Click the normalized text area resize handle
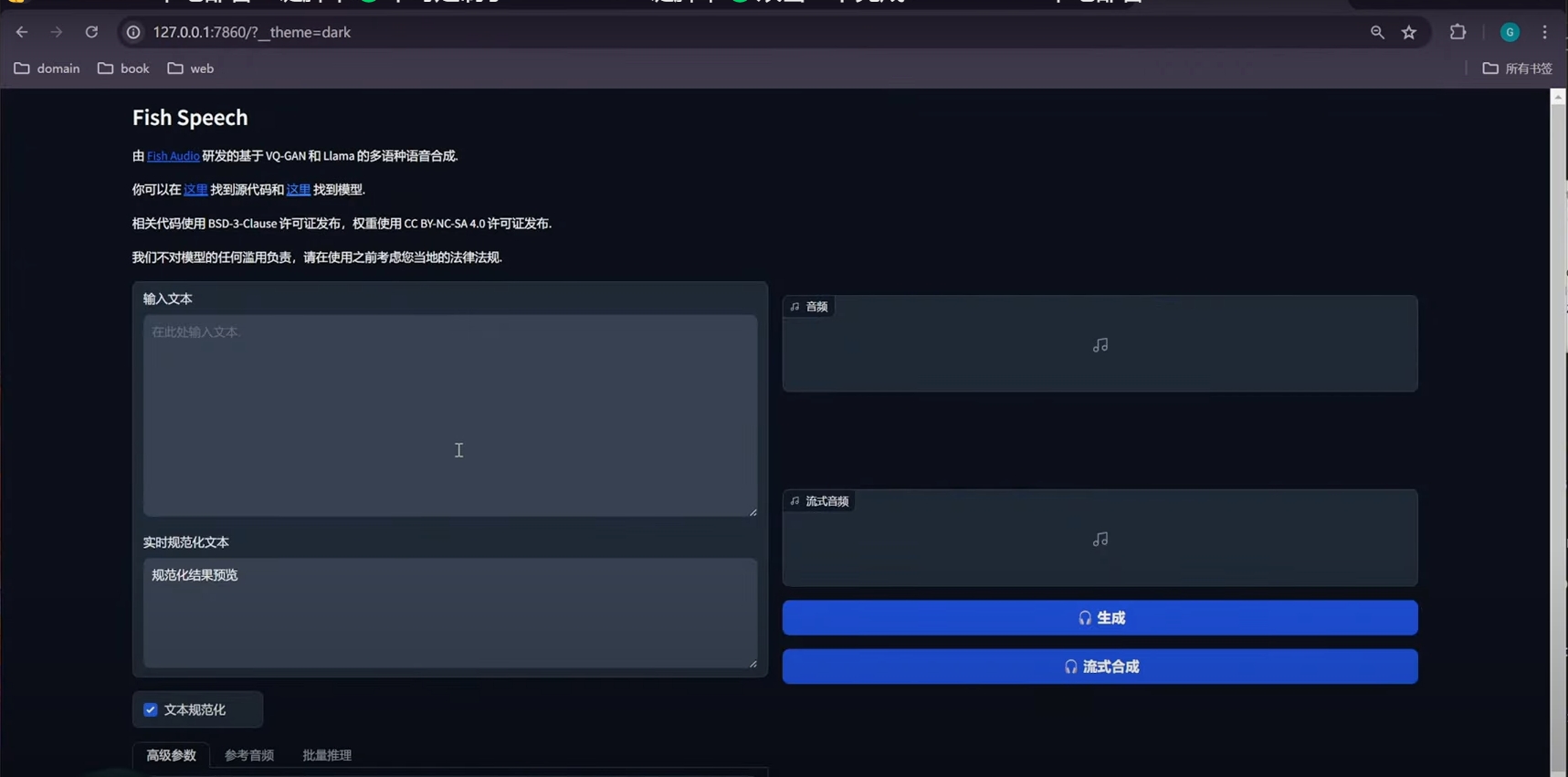Viewport: 1568px width, 777px height. pyautogui.click(x=752, y=664)
